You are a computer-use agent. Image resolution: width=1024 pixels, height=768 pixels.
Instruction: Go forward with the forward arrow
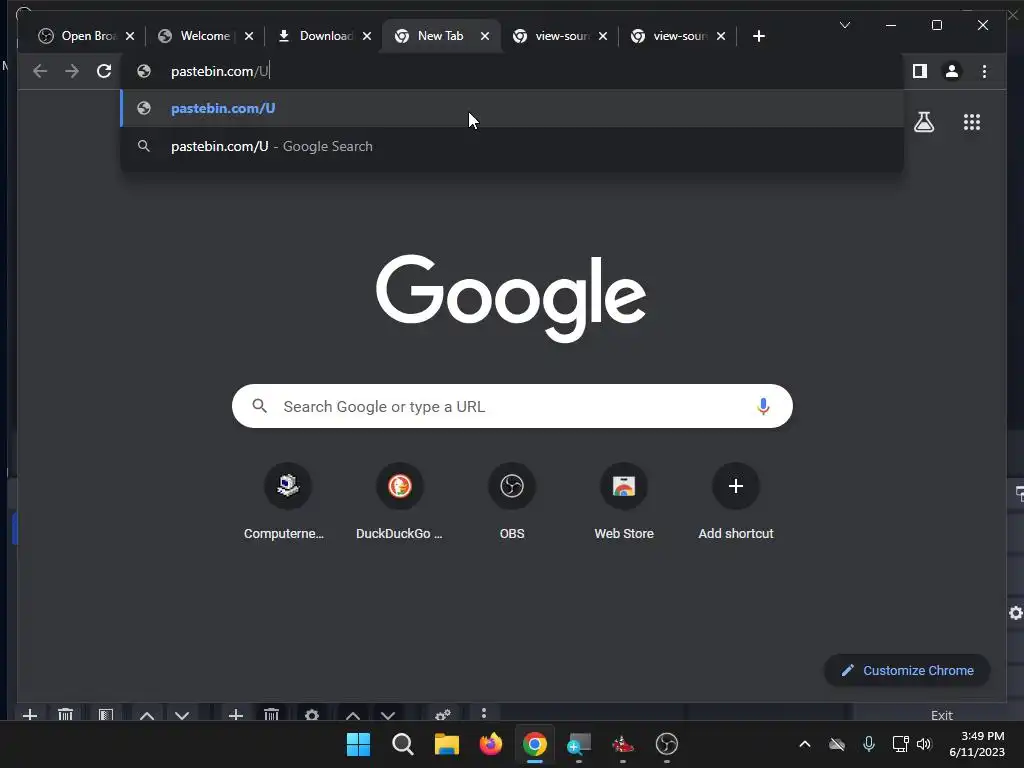tap(72, 71)
